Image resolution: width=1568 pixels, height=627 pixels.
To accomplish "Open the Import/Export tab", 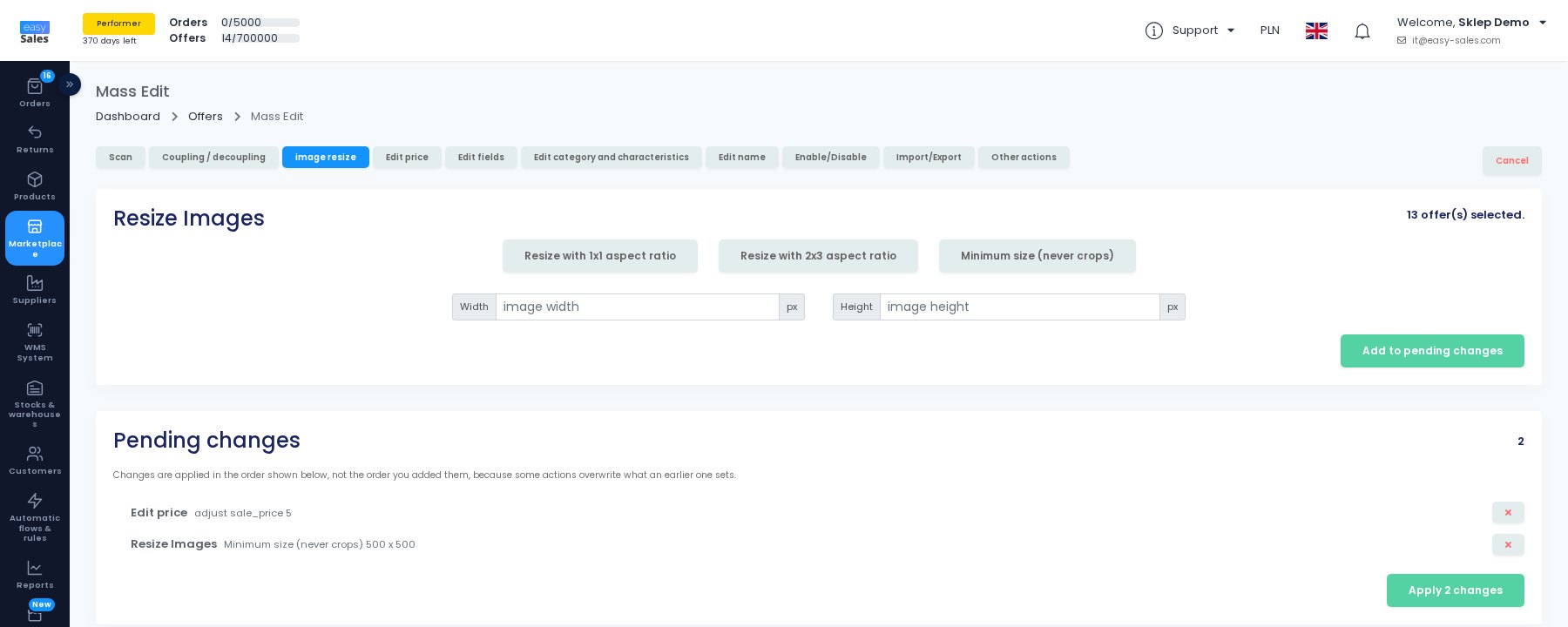I will pyautogui.click(x=929, y=158).
